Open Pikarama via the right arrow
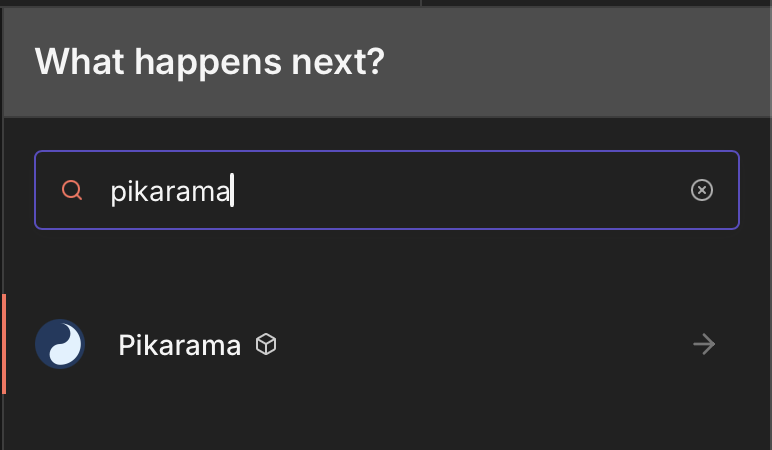The width and height of the screenshot is (772, 450). tap(704, 344)
